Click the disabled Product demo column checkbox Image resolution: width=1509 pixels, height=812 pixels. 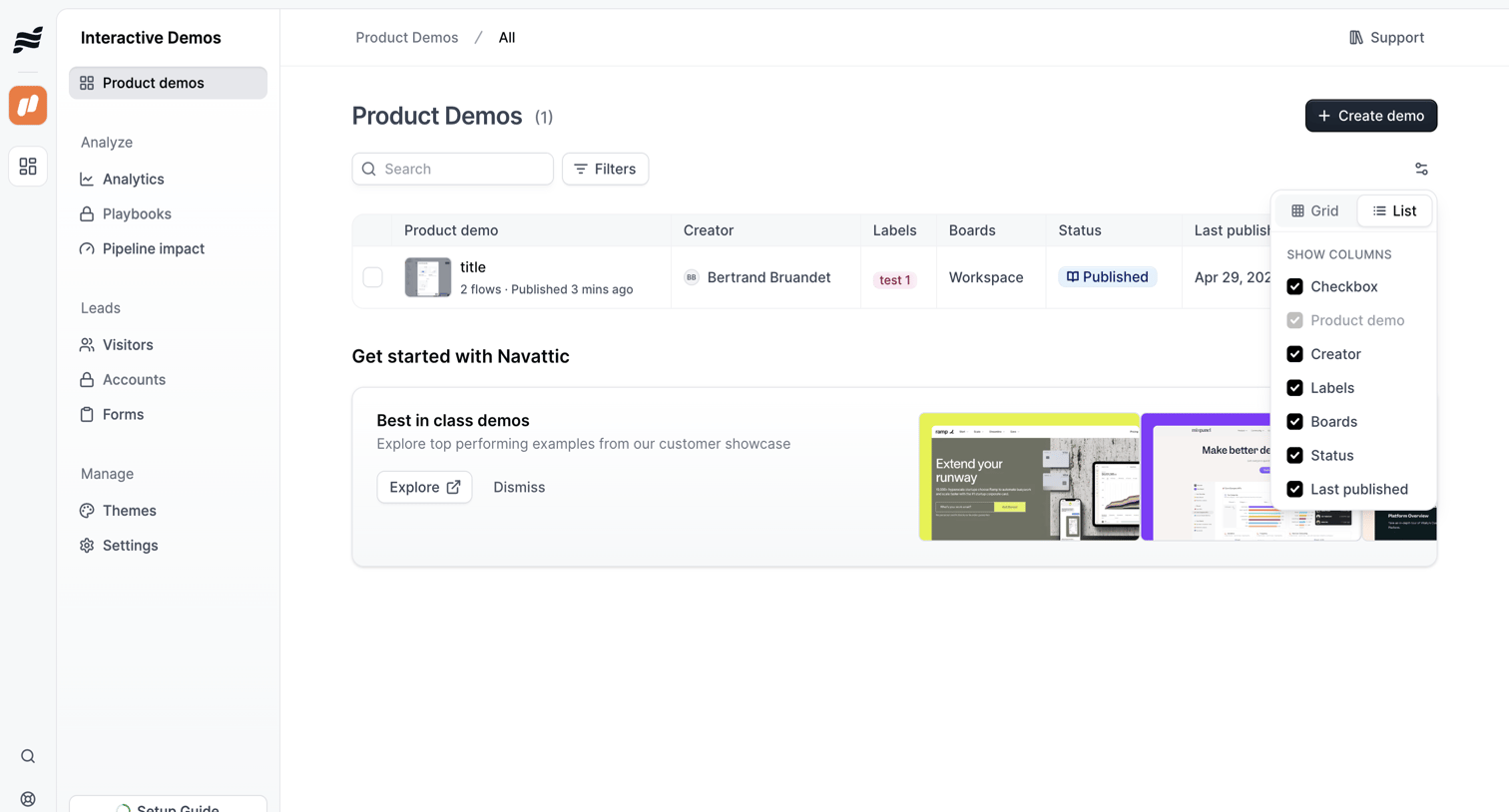click(x=1294, y=320)
